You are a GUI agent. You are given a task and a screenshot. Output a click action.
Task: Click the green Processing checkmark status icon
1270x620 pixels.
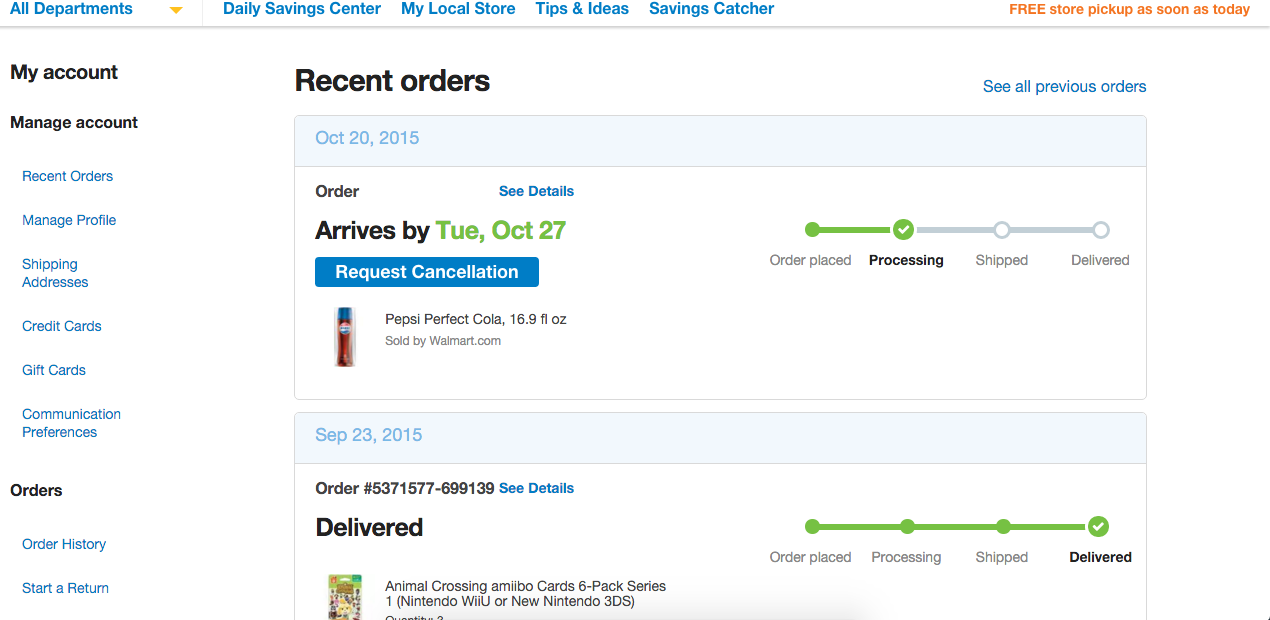(x=903, y=230)
